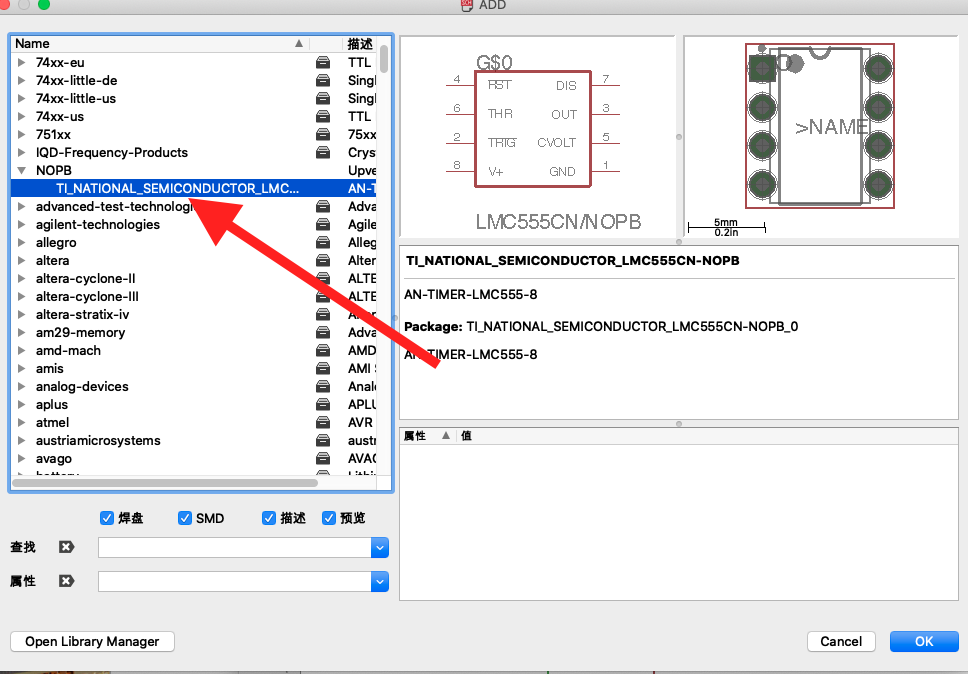Select the amd-mach library row

tap(193, 350)
